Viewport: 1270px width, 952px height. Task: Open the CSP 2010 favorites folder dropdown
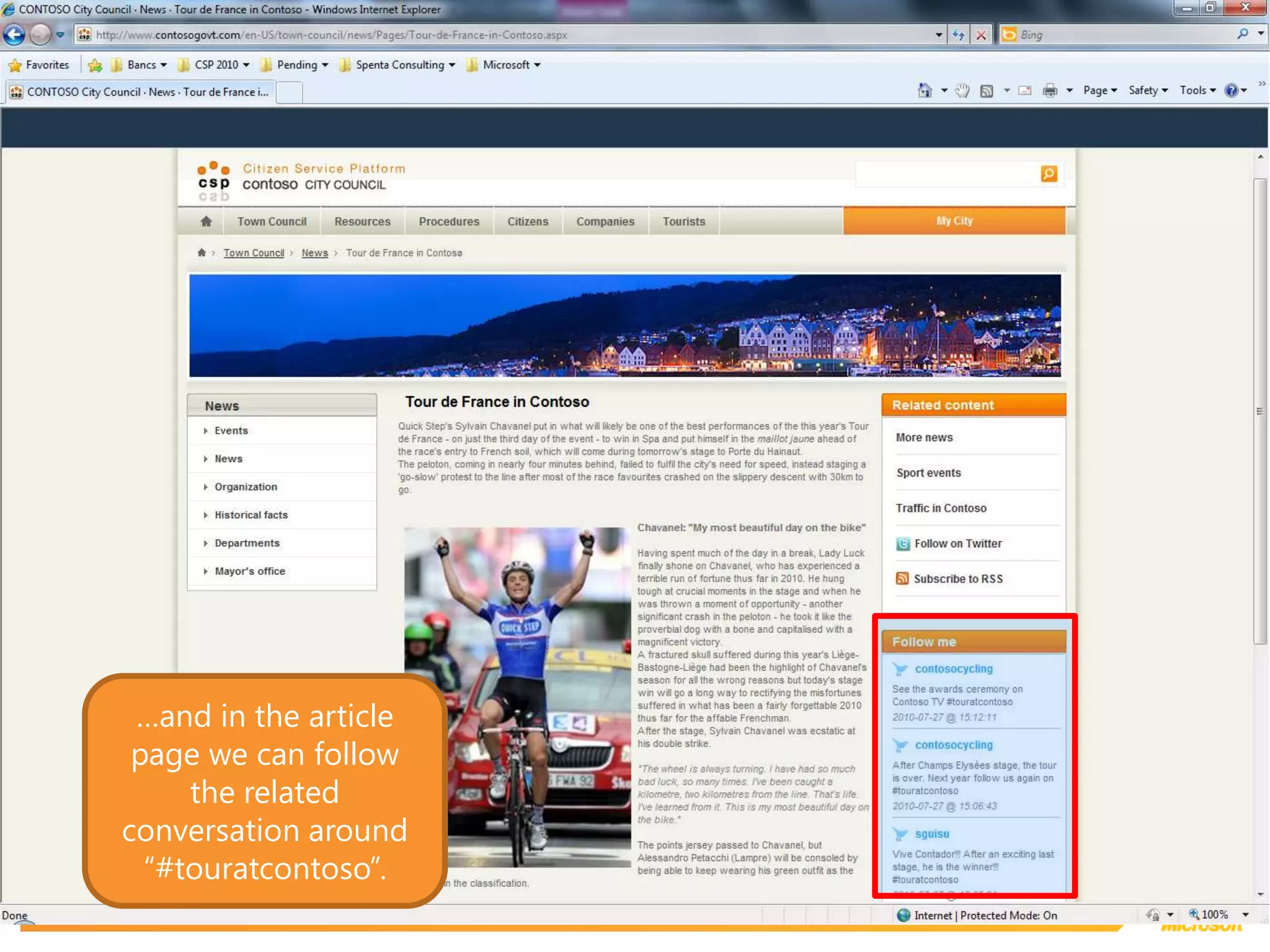tap(214, 65)
